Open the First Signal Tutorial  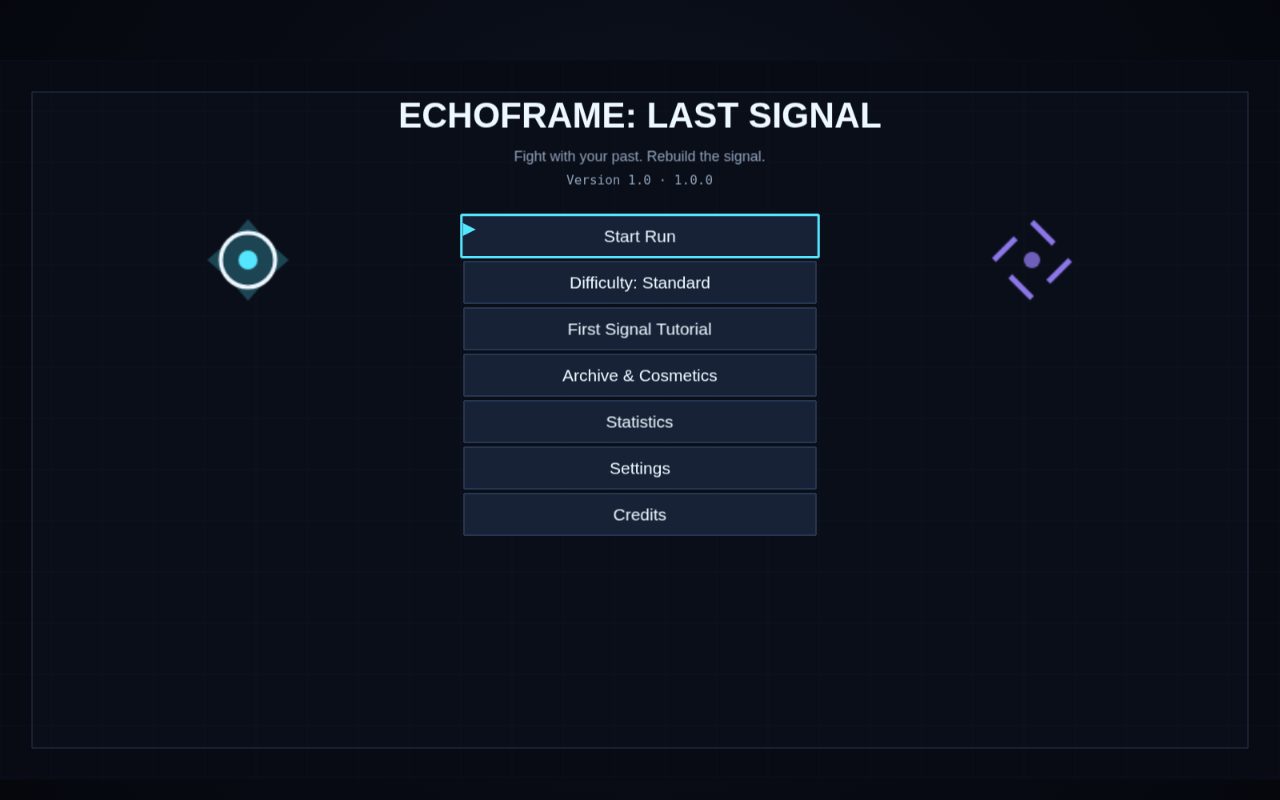640,329
